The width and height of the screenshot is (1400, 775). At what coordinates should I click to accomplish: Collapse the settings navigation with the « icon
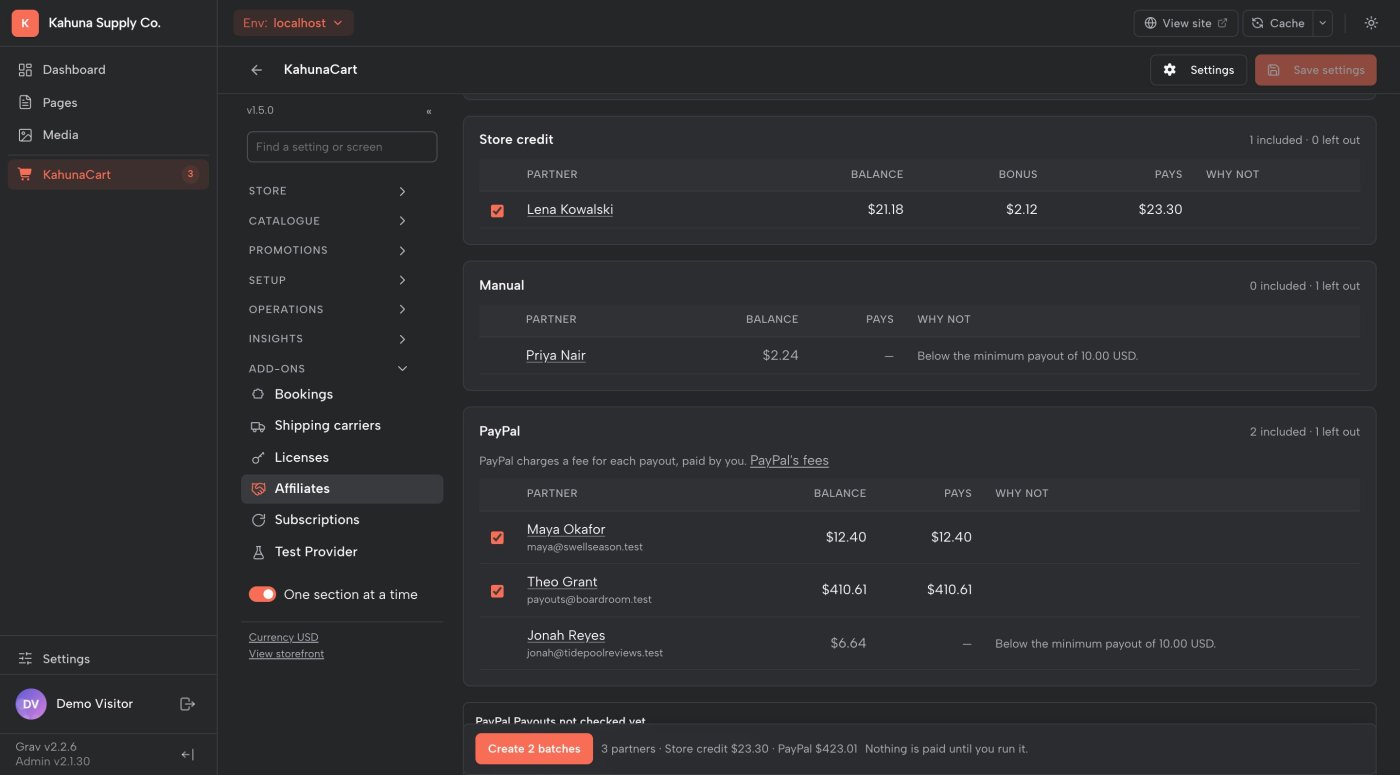[429, 111]
